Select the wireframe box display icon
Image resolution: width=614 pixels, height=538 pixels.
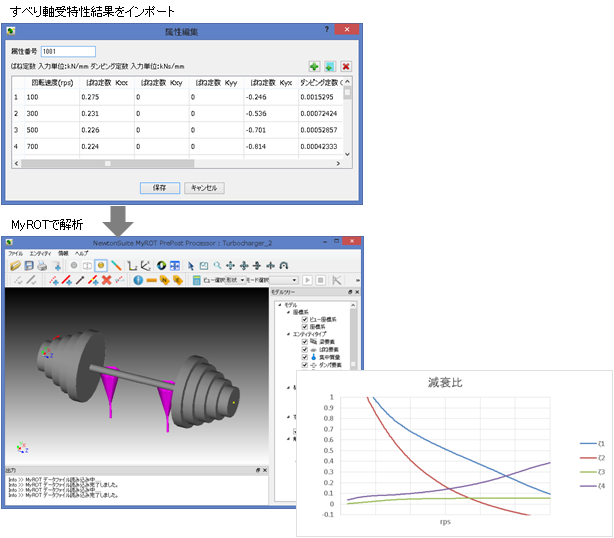[87, 266]
